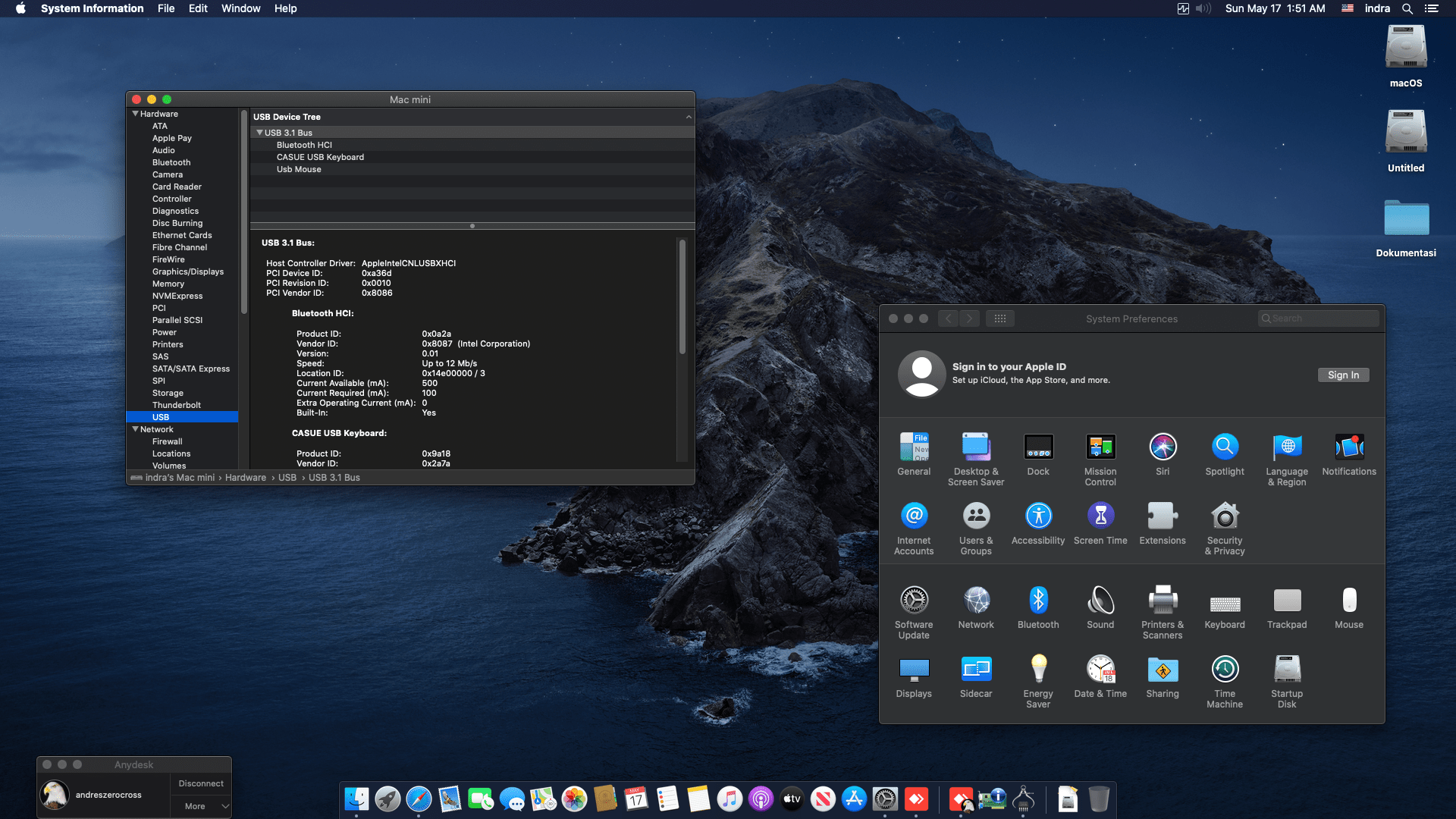1456x819 pixels.
Task: Open Spotlight search in menu bar
Action: pos(1407,8)
